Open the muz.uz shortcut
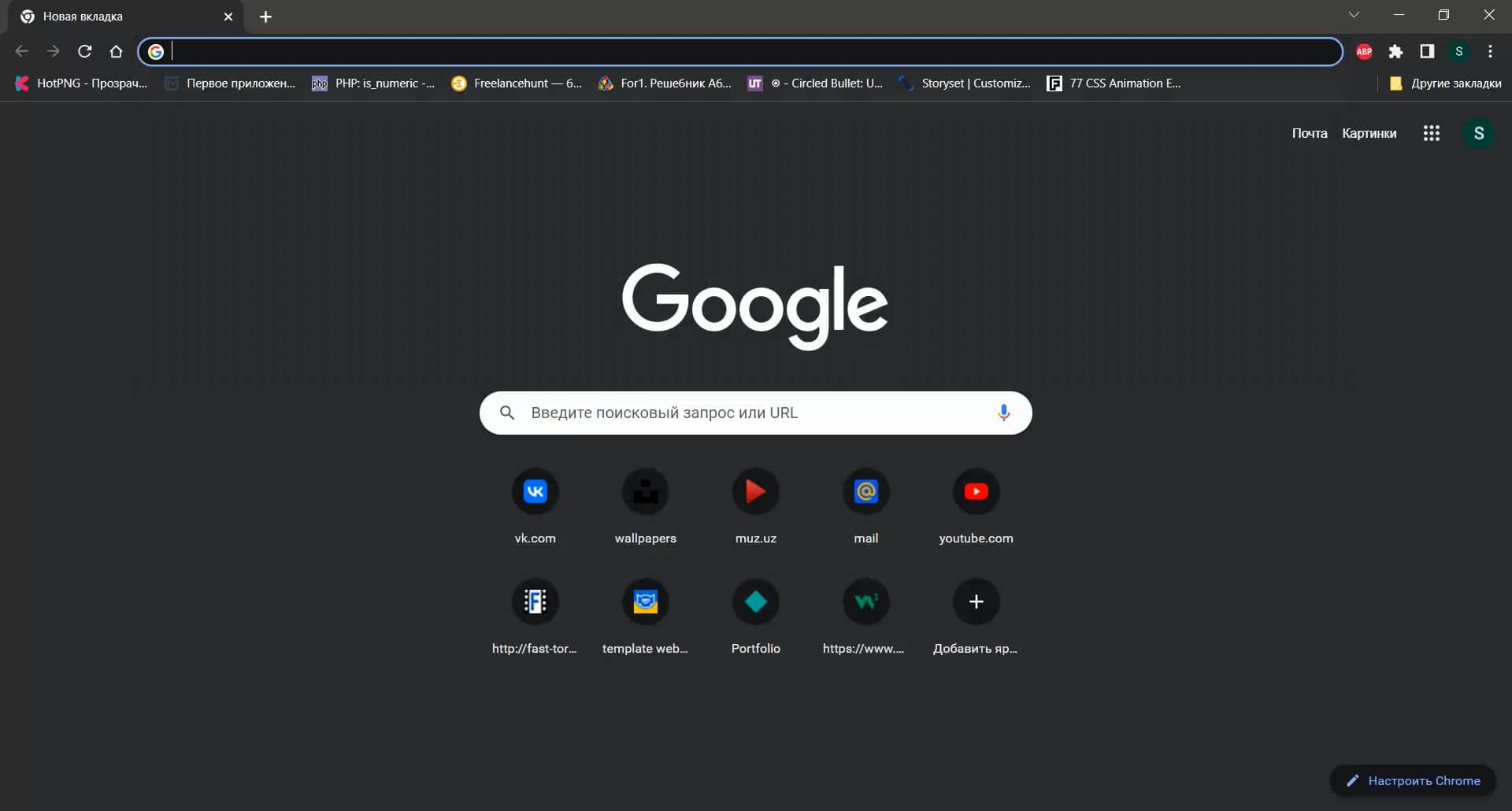Screen dimensions: 1512x811 756,506
